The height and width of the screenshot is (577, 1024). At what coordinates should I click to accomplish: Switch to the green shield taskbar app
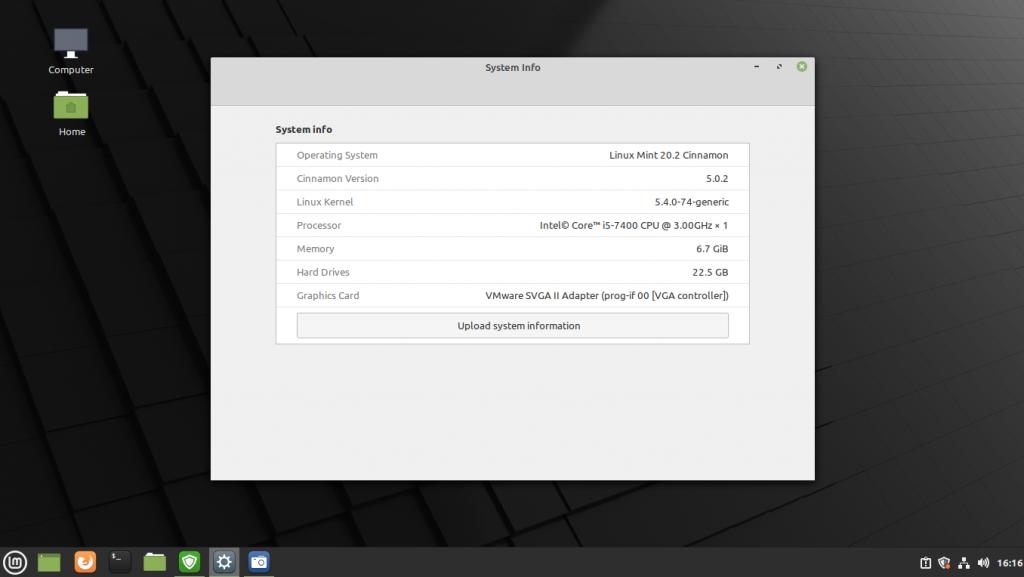[x=189, y=562]
